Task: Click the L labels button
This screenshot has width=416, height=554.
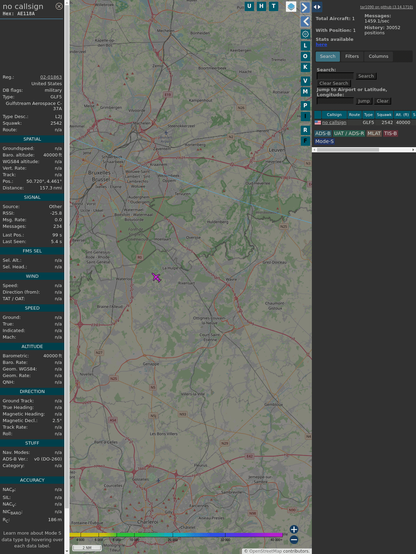Action: point(305,46)
